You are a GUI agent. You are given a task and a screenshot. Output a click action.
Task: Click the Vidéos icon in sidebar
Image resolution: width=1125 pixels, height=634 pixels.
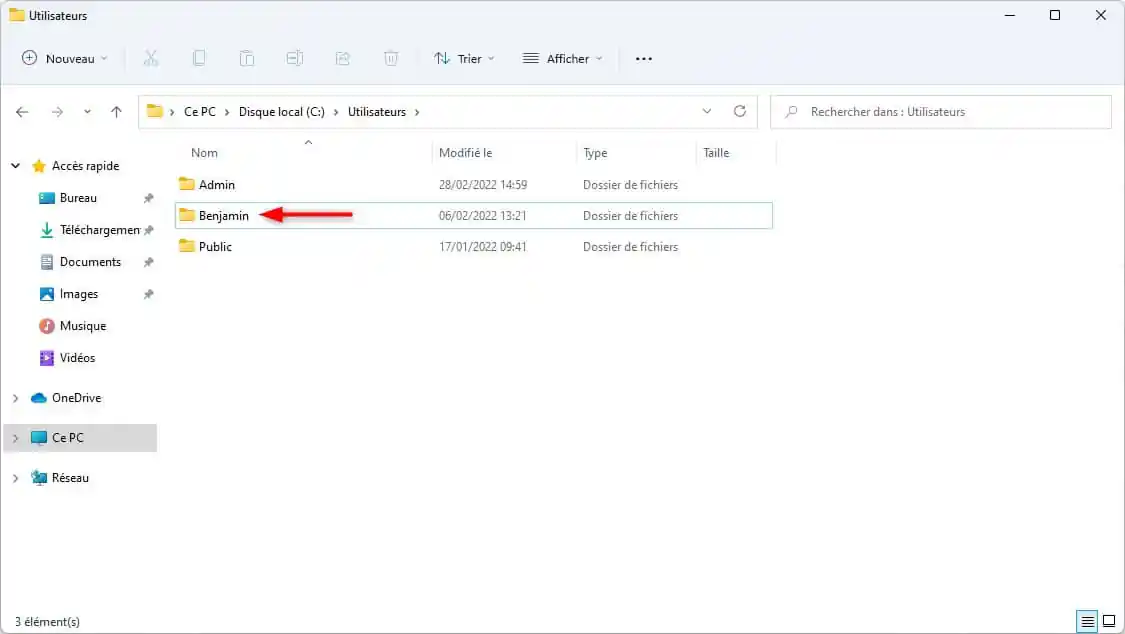coord(47,358)
